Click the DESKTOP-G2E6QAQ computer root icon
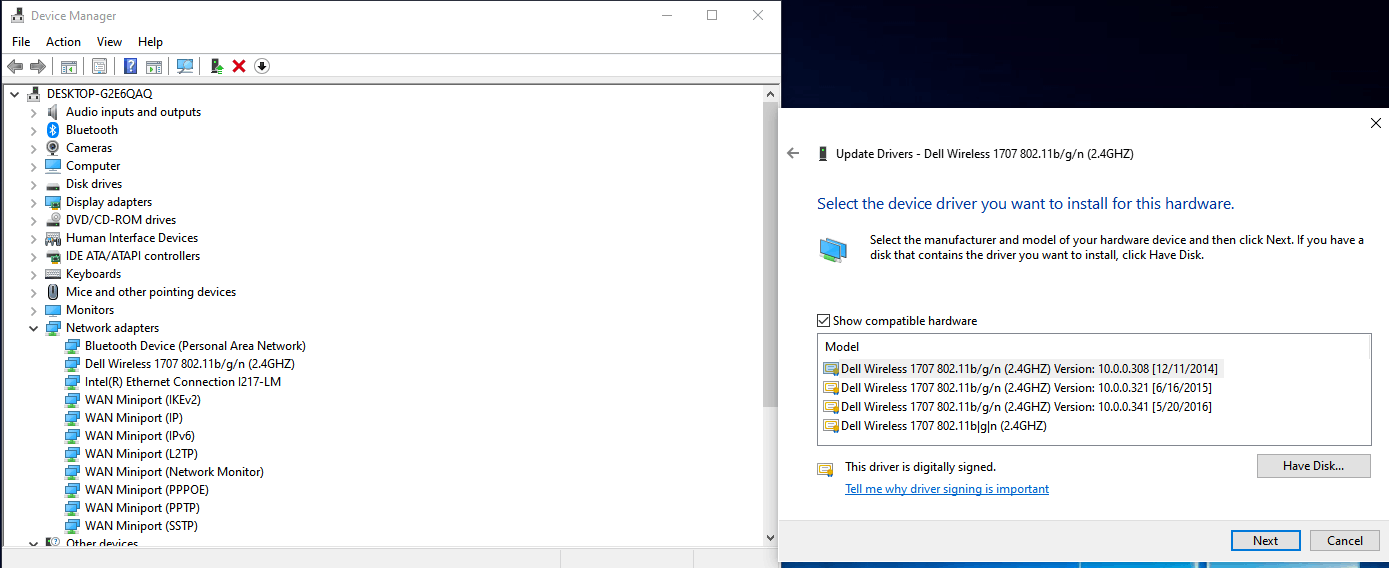The height and width of the screenshot is (568, 1389). [x=35, y=94]
